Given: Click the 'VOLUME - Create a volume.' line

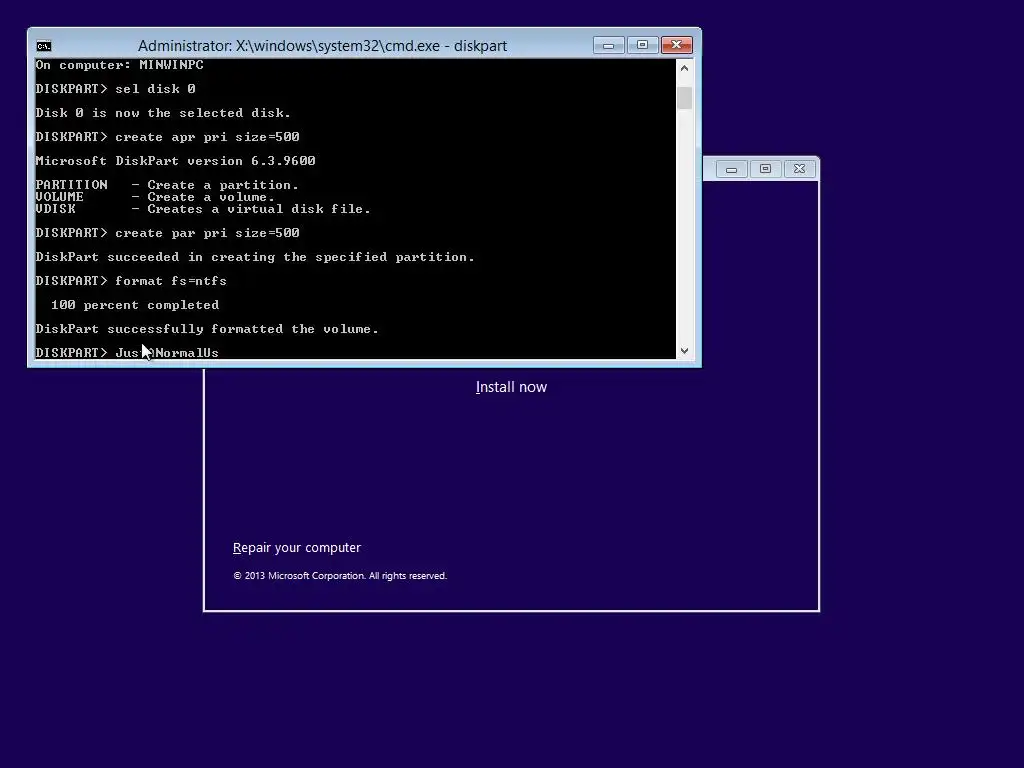Looking at the screenshot, I should 155,197.
